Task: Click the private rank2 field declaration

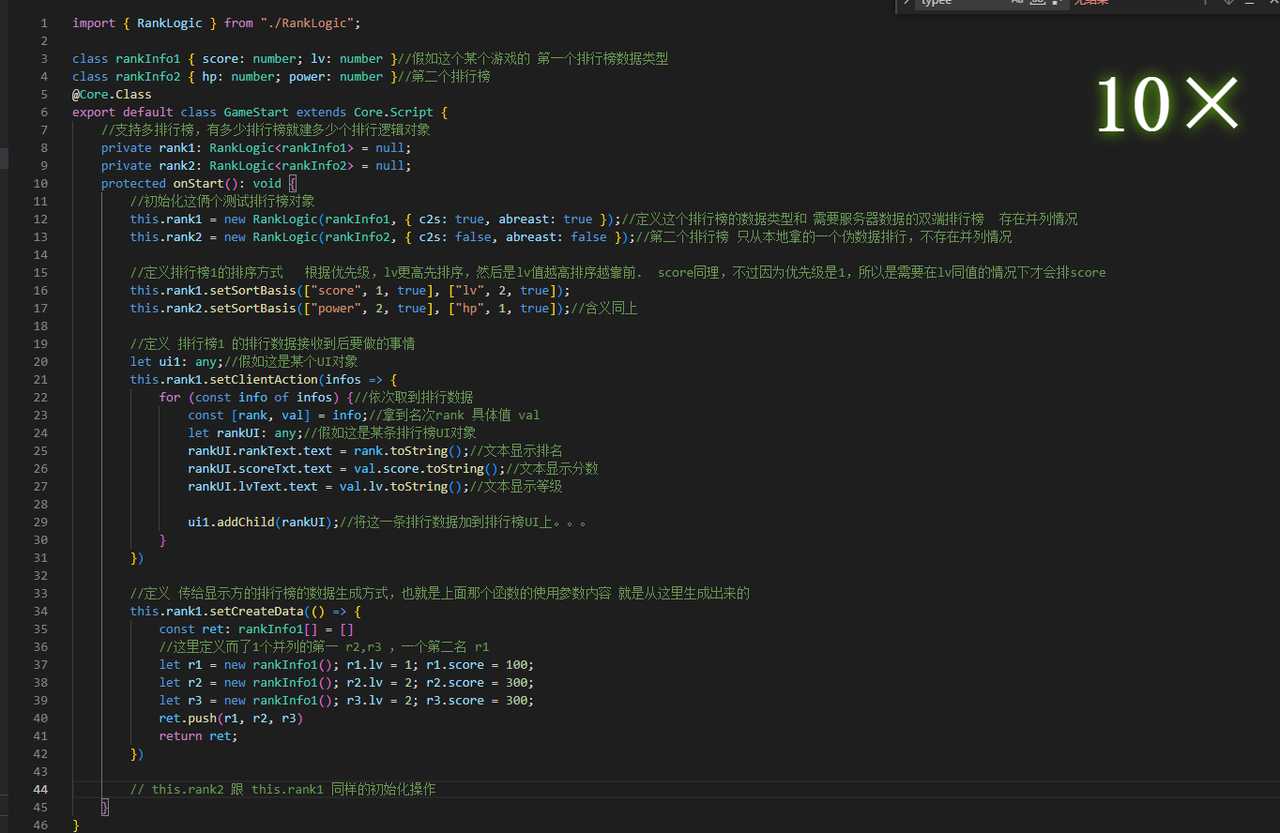Action: point(256,166)
